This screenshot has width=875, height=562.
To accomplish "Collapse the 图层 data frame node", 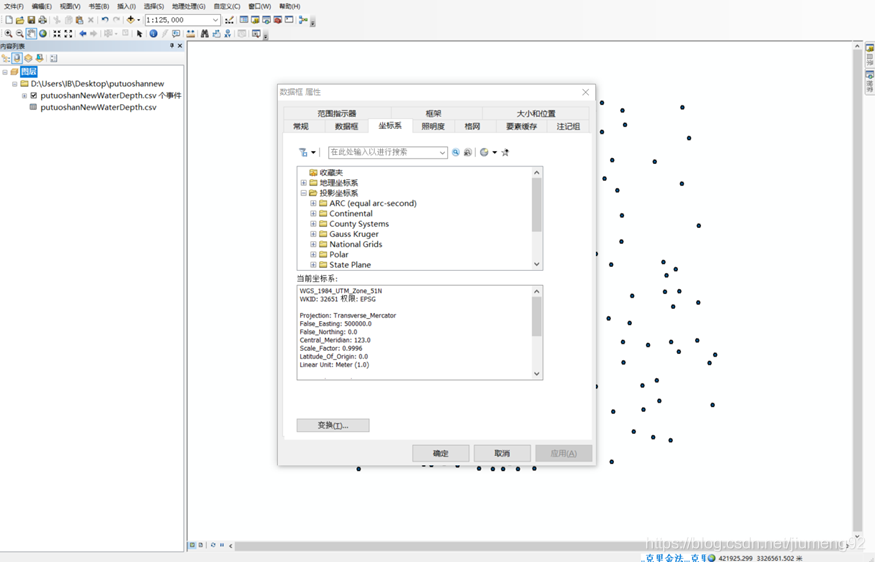I will tap(5, 72).
